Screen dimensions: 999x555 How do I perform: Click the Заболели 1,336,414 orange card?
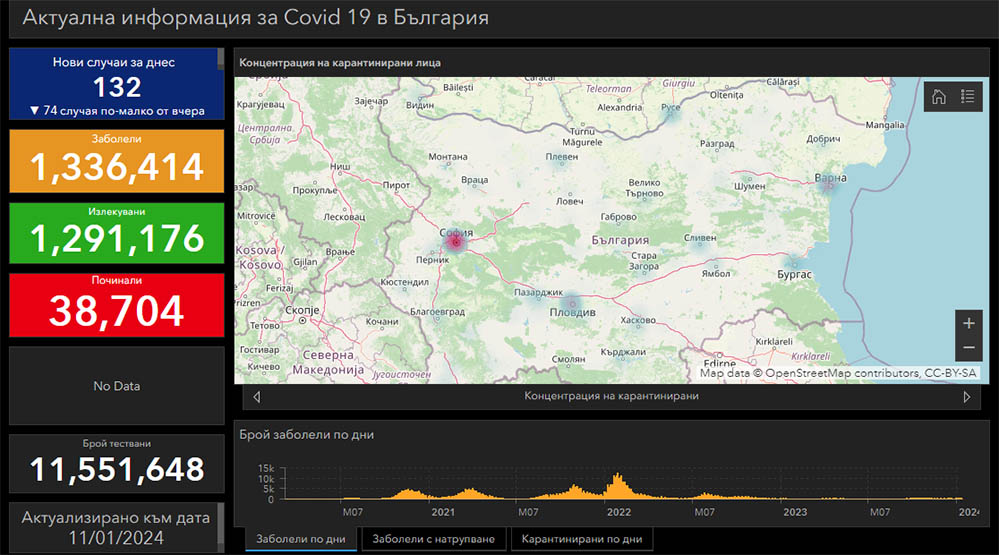point(117,161)
